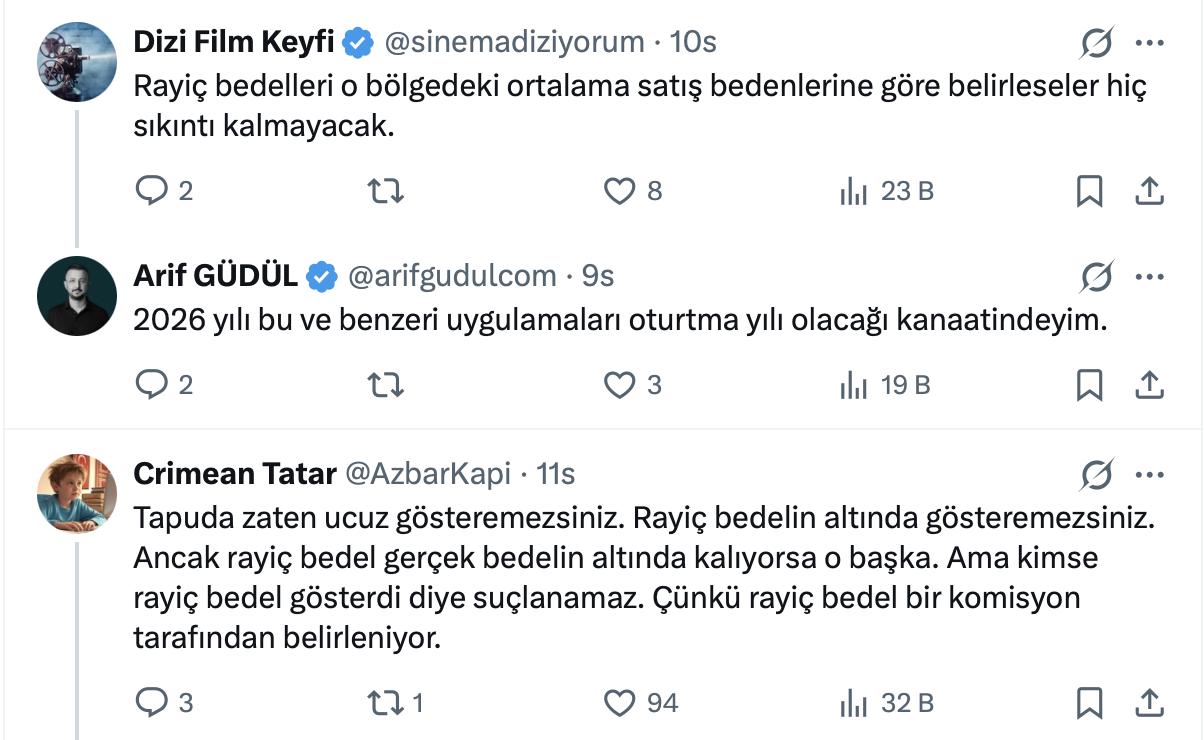This screenshot has width=1204, height=740.
Task: Open Arif GÜDÜL's profile name link
Action: pos(215,275)
